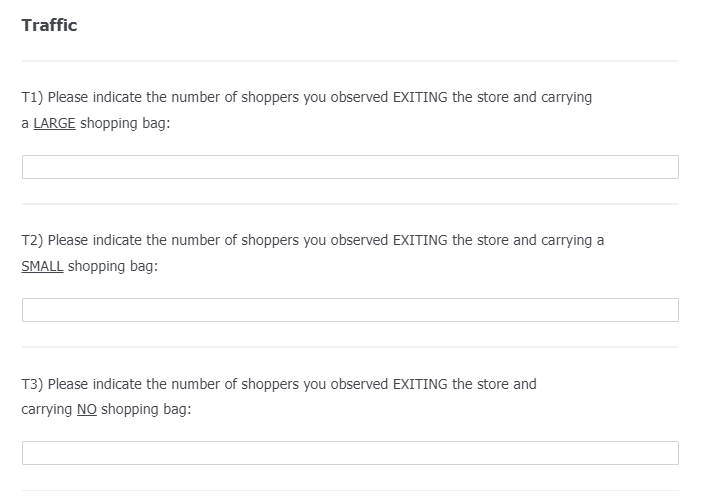Click the word EXITING in question T1

420,97
